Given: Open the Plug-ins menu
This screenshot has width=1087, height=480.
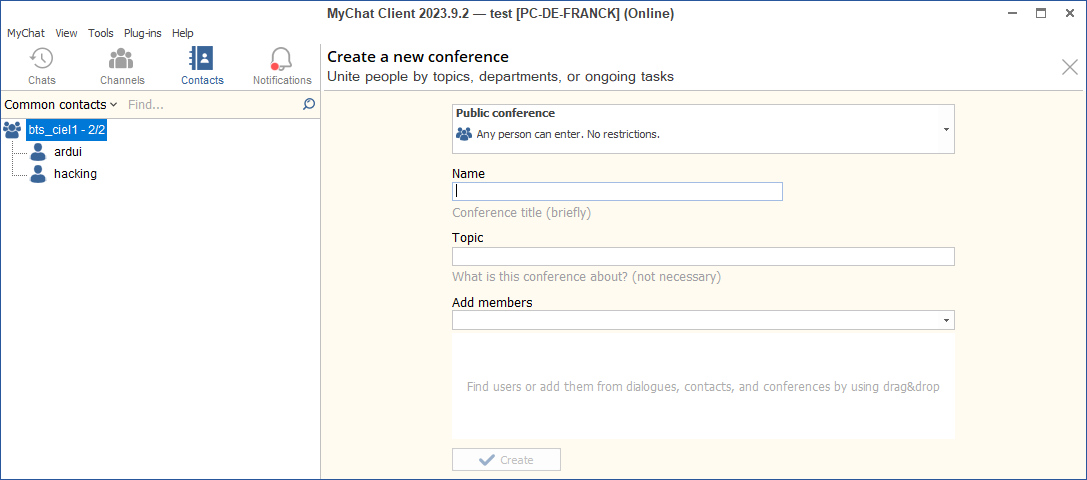Looking at the screenshot, I should pos(143,33).
